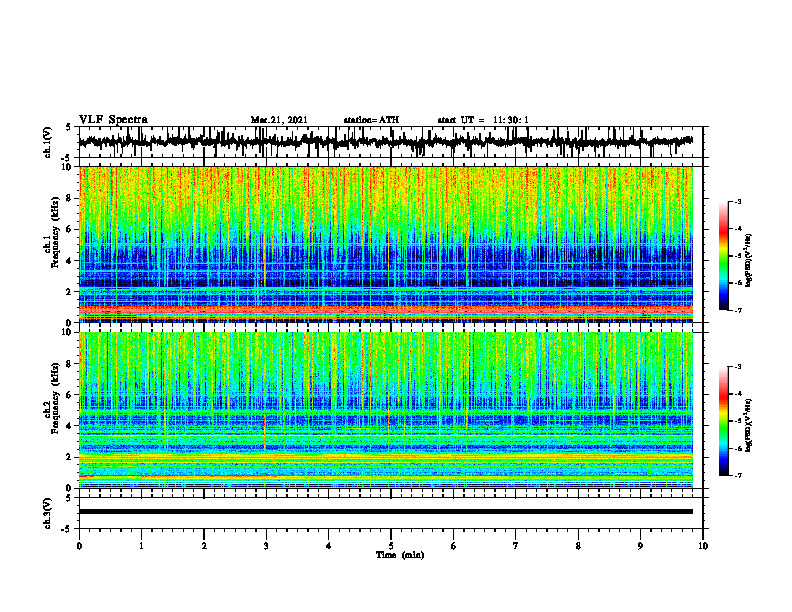Click time axis tick label "9"

tap(640, 546)
